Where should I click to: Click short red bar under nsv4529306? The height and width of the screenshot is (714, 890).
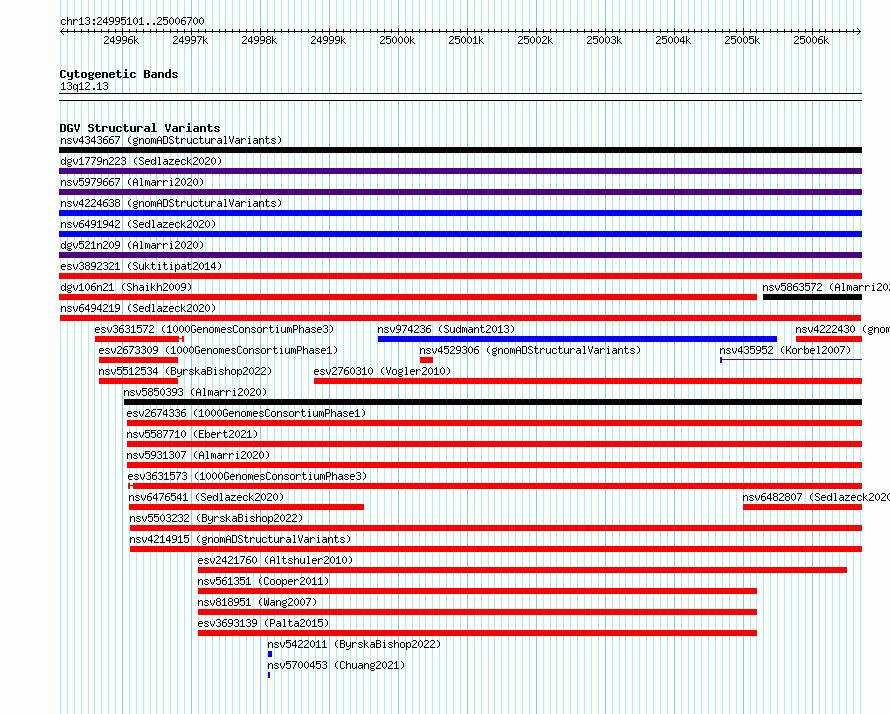coord(426,360)
